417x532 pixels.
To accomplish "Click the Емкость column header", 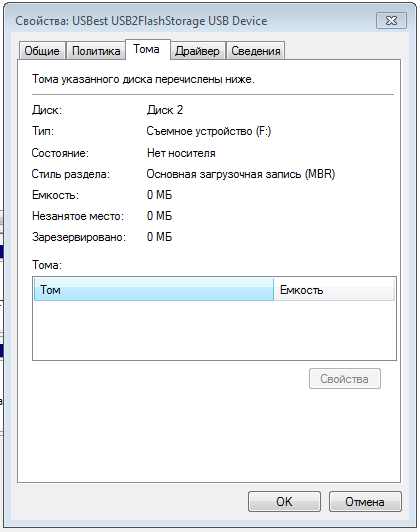I will point(334,290).
